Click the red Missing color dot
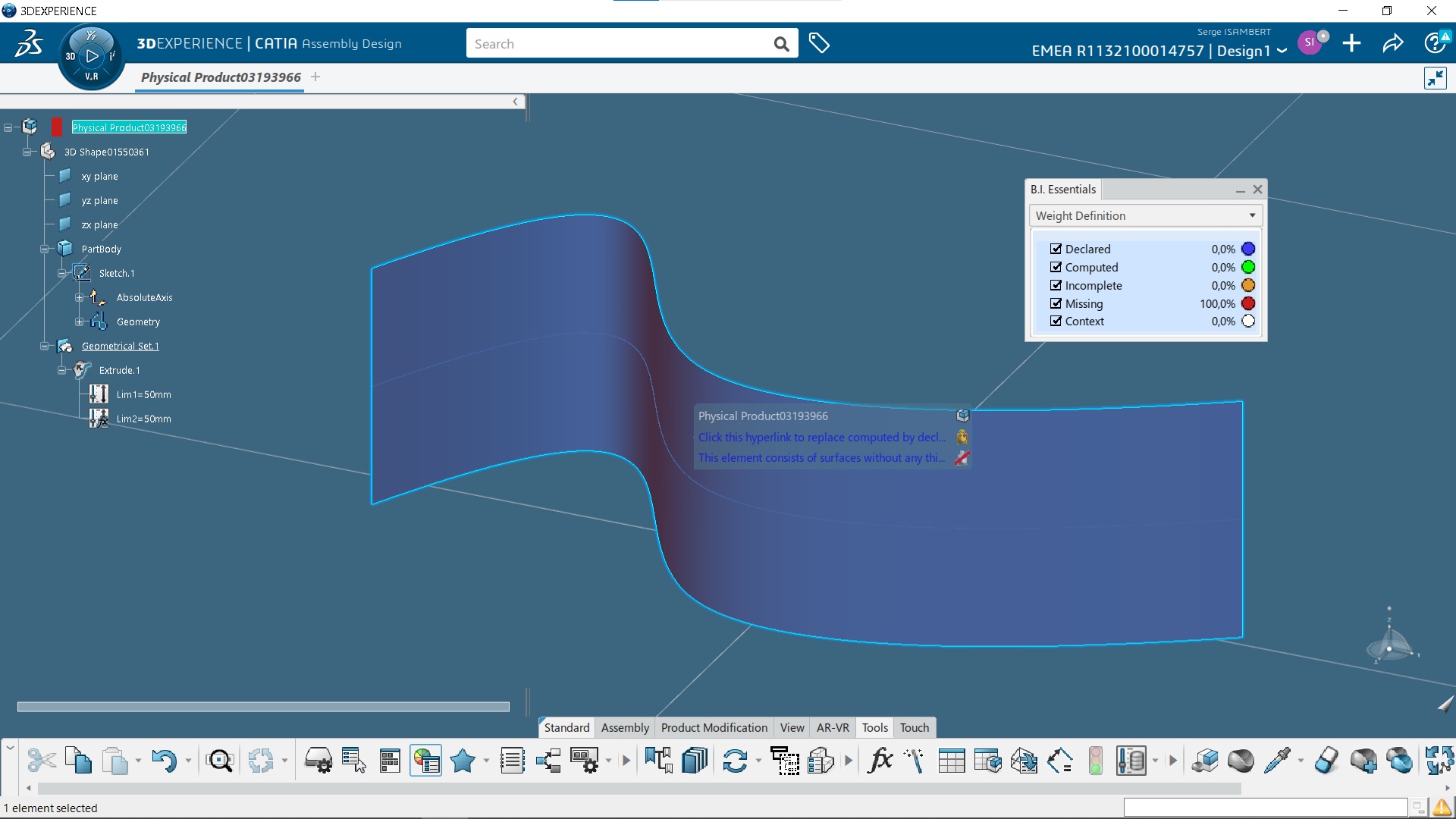 pyautogui.click(x=1248, y=303)
